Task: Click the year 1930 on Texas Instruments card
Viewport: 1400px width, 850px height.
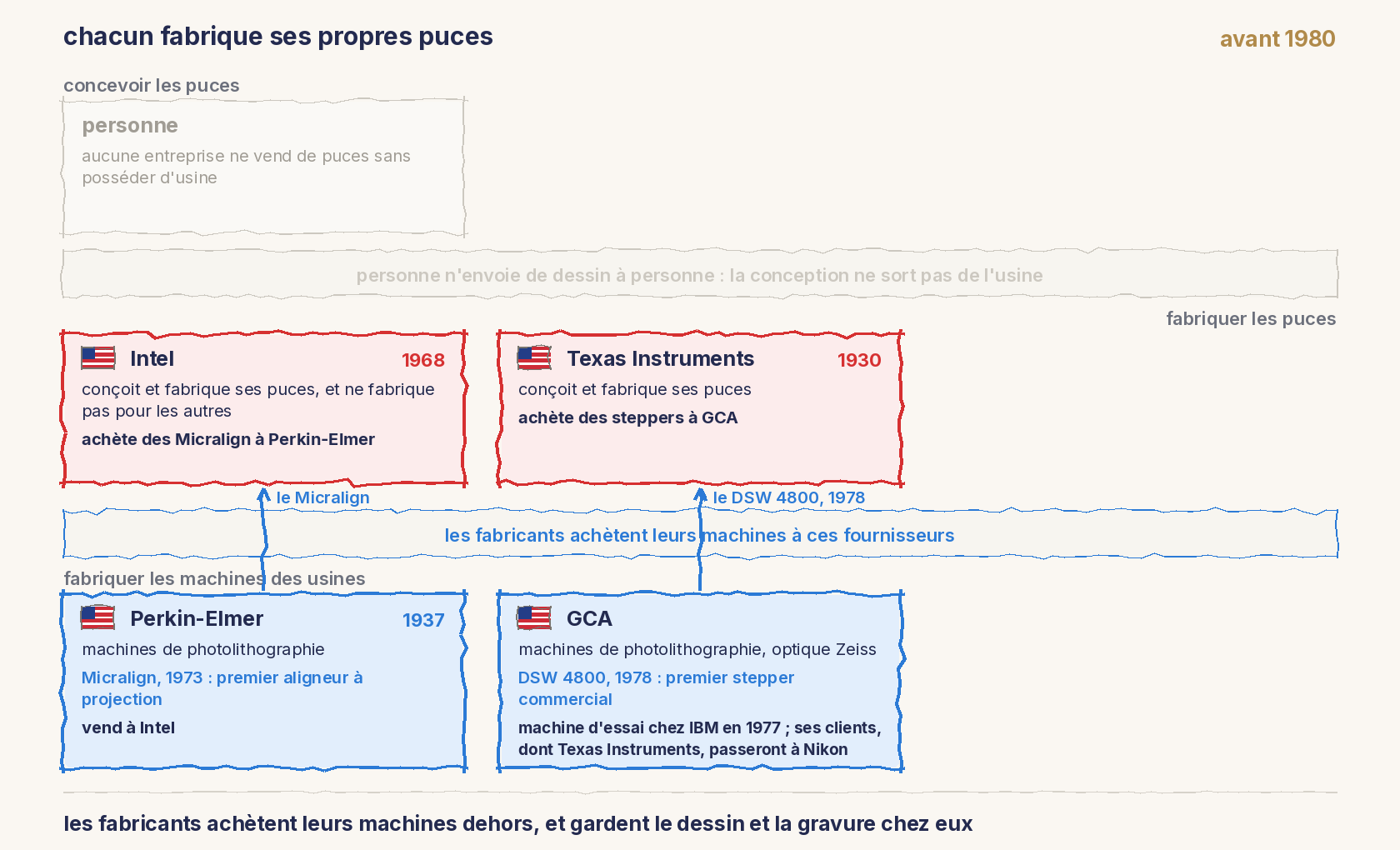Action: tap(859, 360)
